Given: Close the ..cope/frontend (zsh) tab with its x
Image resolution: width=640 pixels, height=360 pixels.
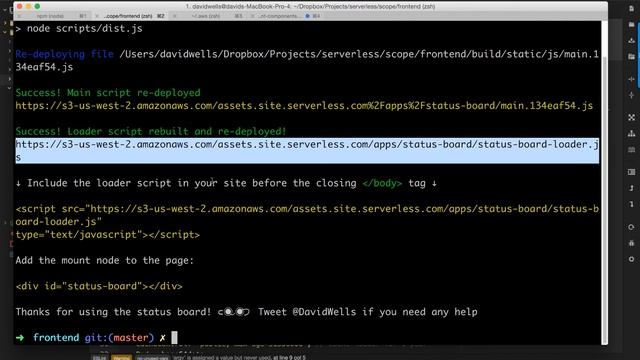Looking at the screenshot, I should click(97, 16).
